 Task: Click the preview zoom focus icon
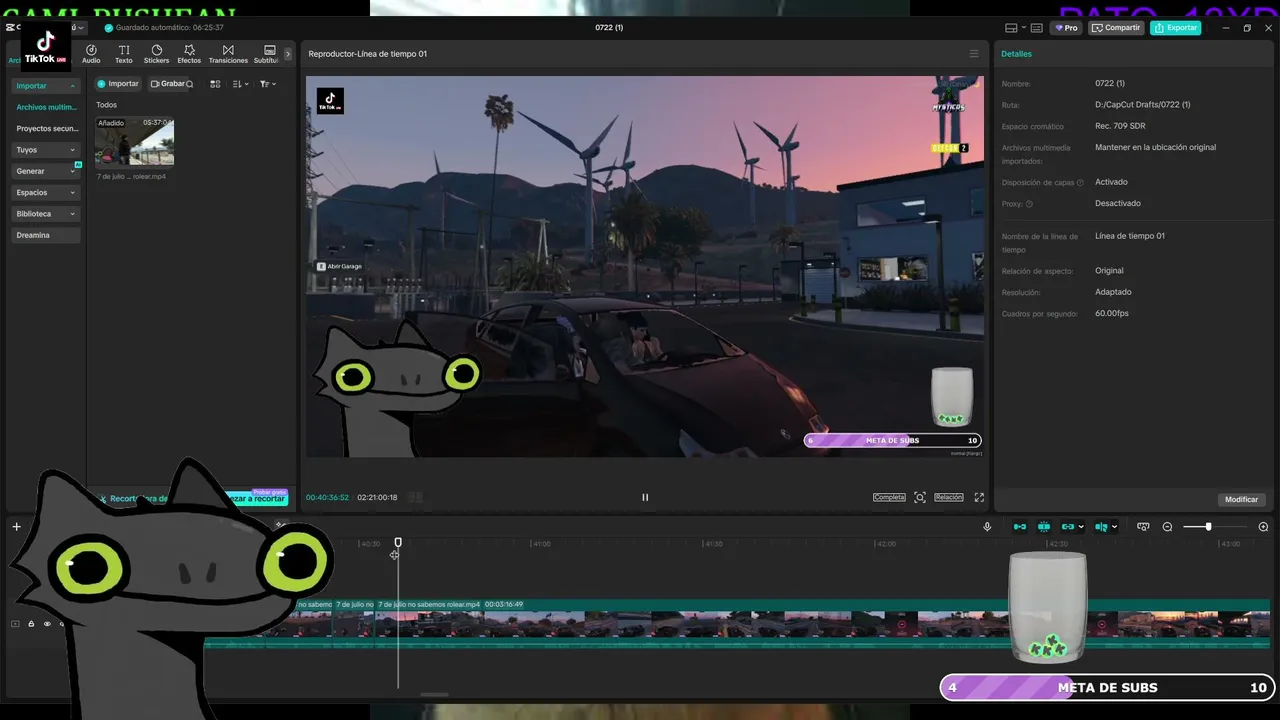coord(920,497)
